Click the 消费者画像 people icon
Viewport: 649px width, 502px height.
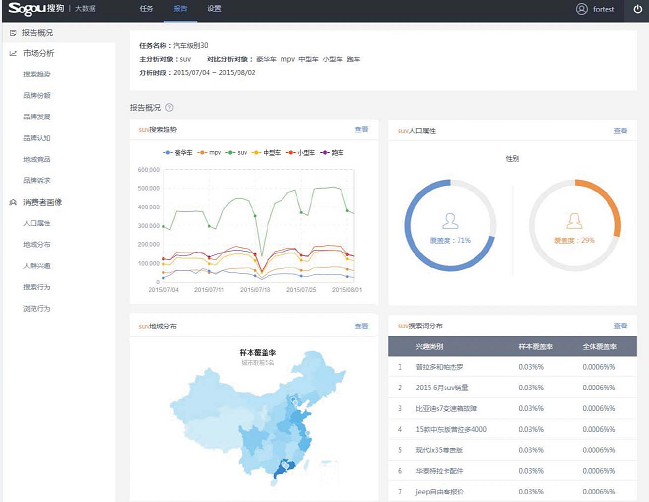coord(13,202)
